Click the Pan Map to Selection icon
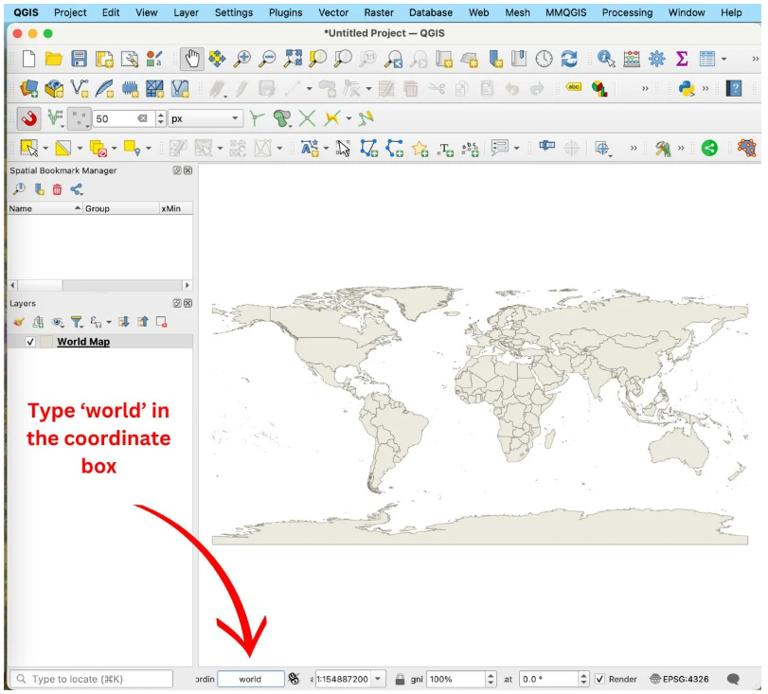The width and height of the screenshot is (768, 694). (x=217, y=59)
